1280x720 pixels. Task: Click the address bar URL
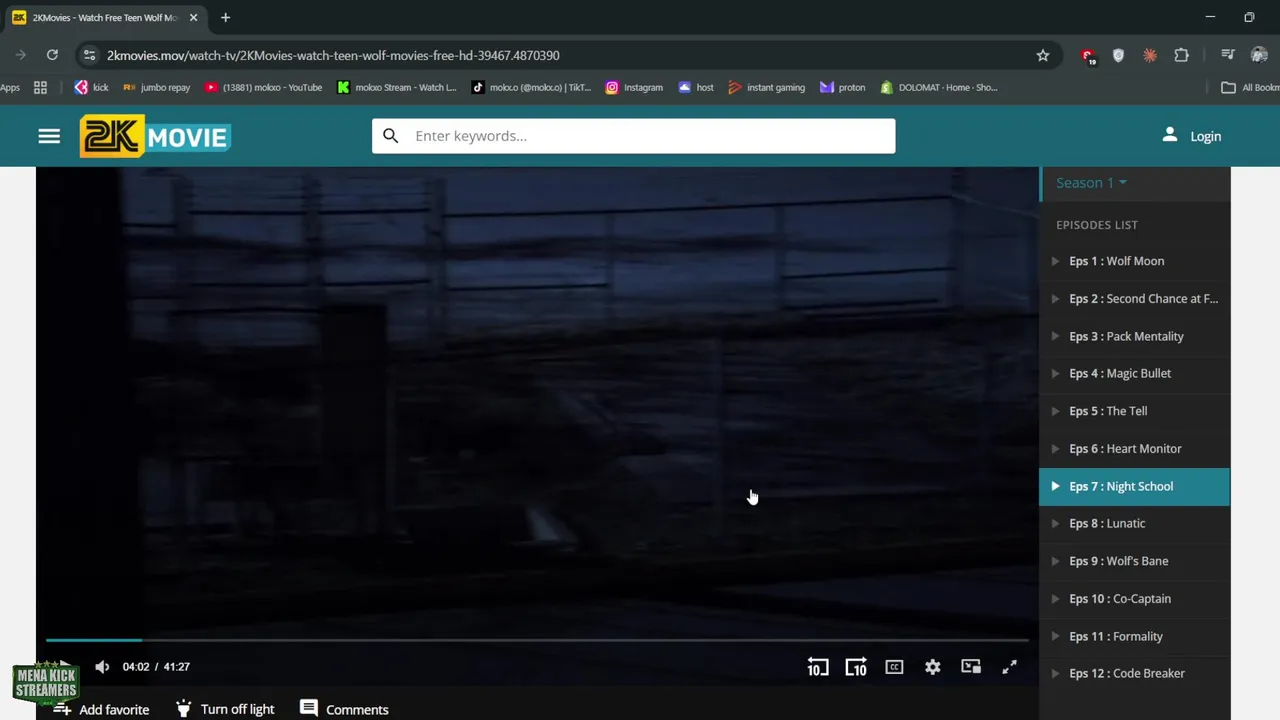point(333,55)
